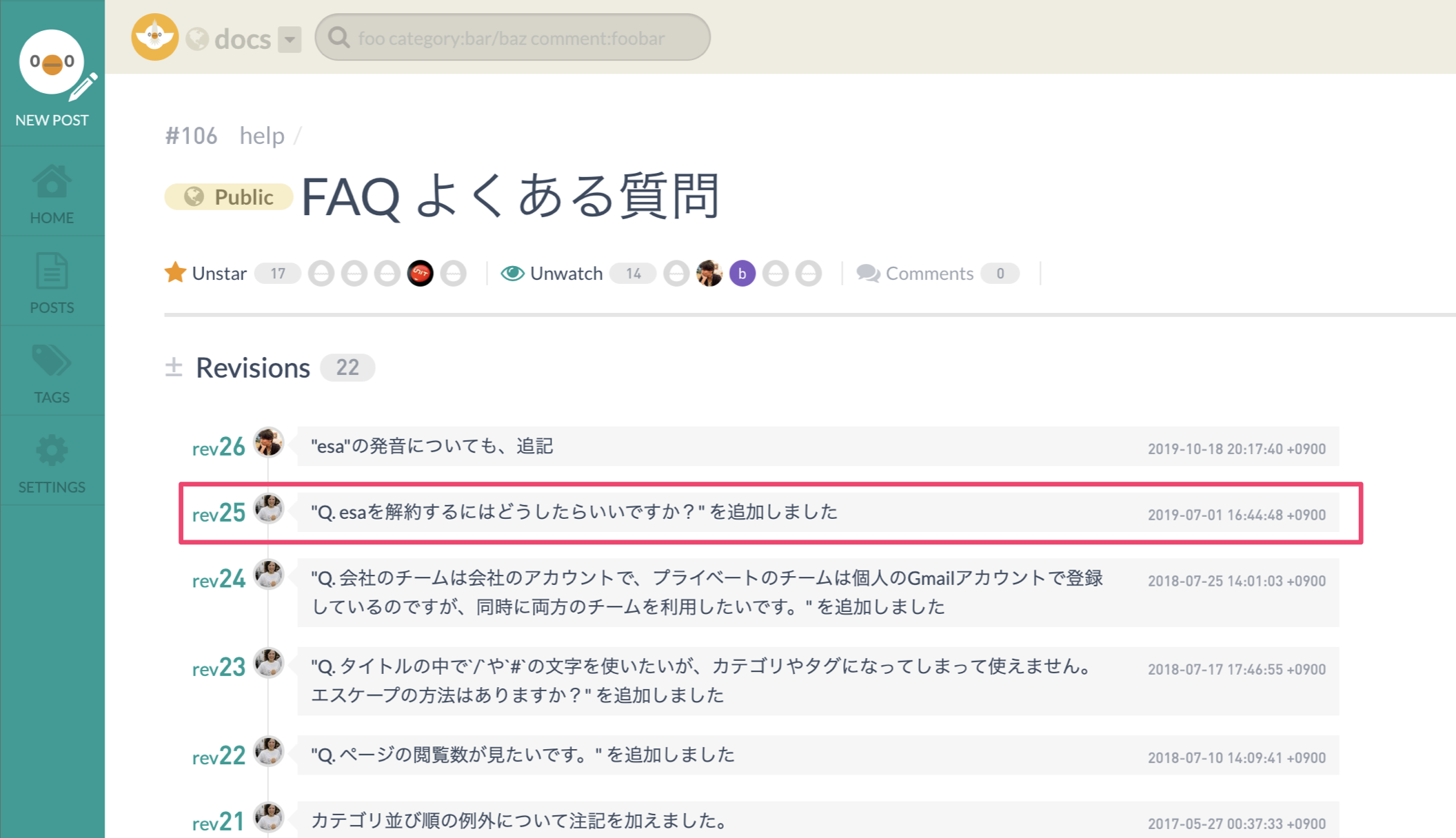
Task: Click the author avatar on rev23
Action: 268,662
